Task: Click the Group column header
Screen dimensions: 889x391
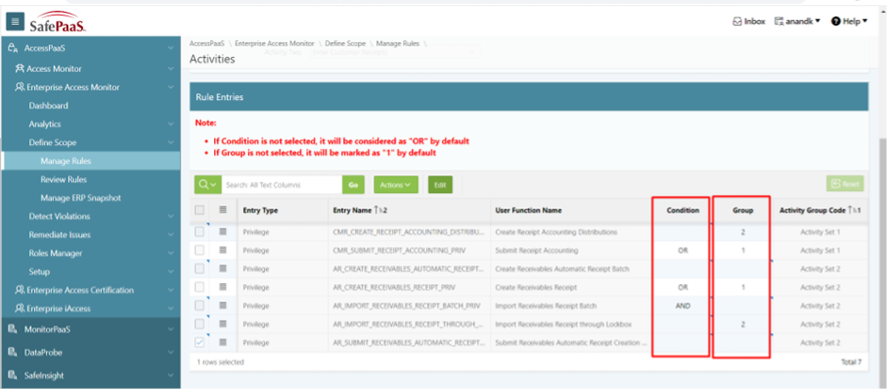Action: tap(743, 210)
